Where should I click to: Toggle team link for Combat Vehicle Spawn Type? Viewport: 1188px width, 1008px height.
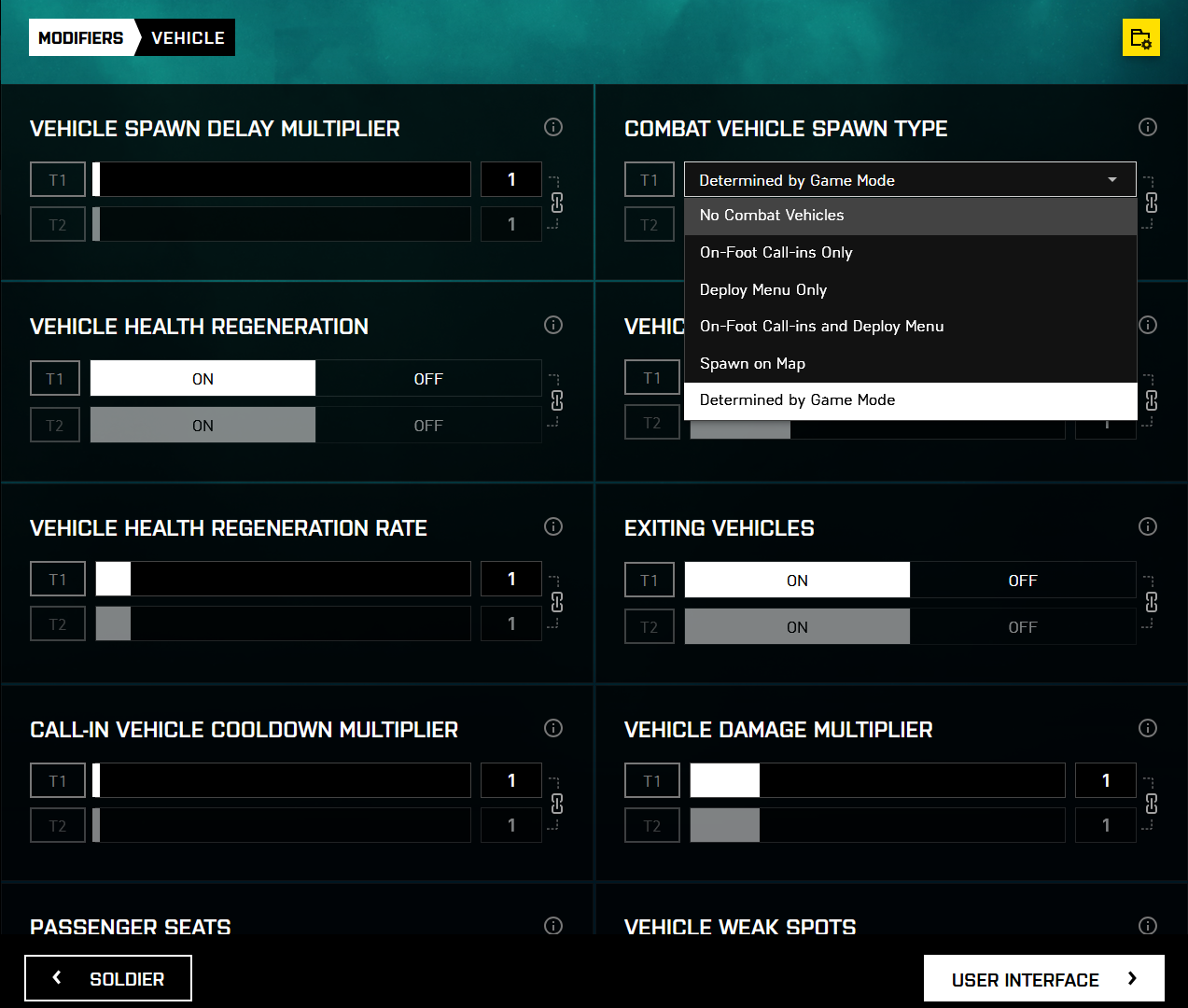click(1151, 203)
